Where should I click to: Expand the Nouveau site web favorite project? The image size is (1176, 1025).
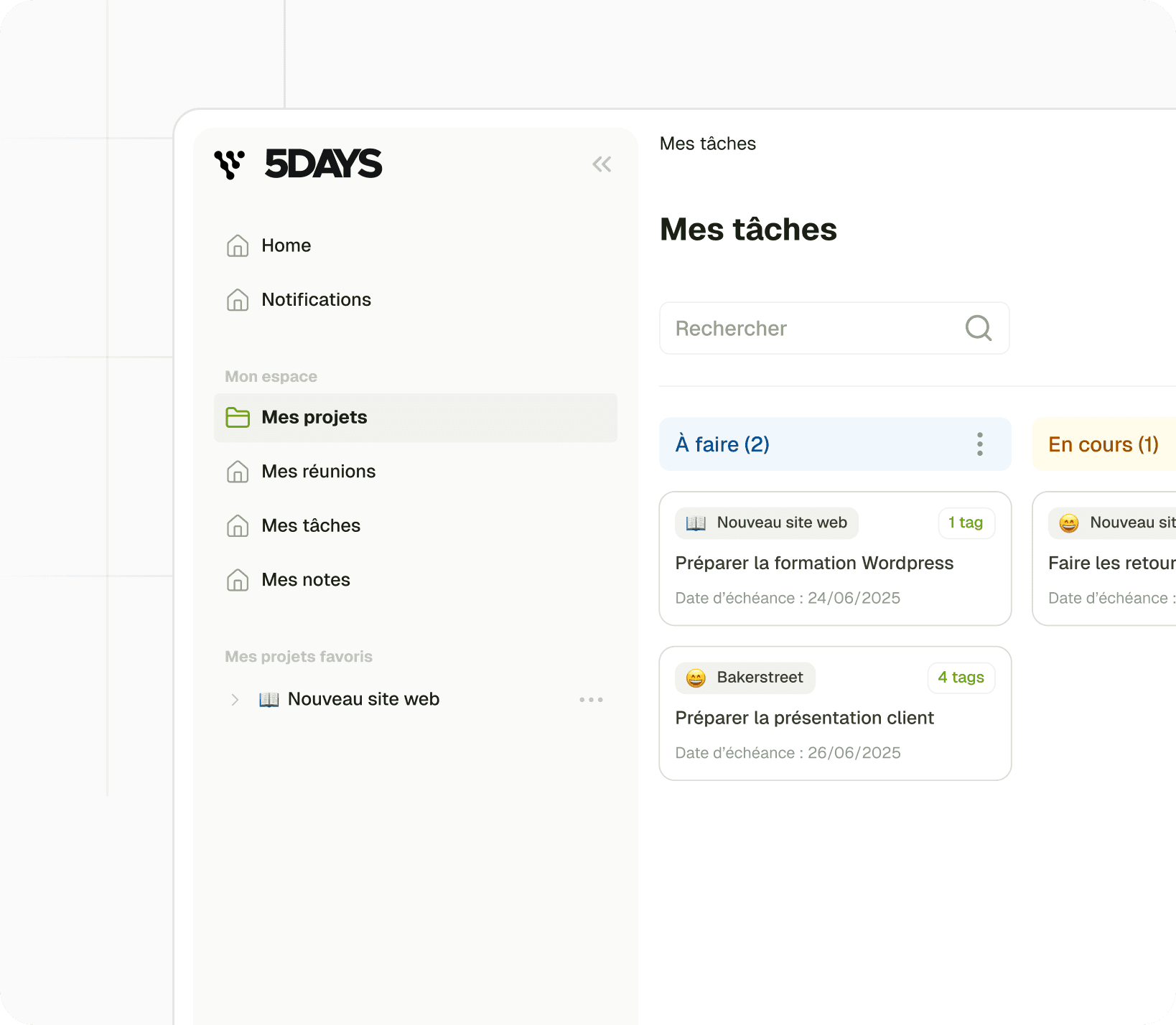235,699
